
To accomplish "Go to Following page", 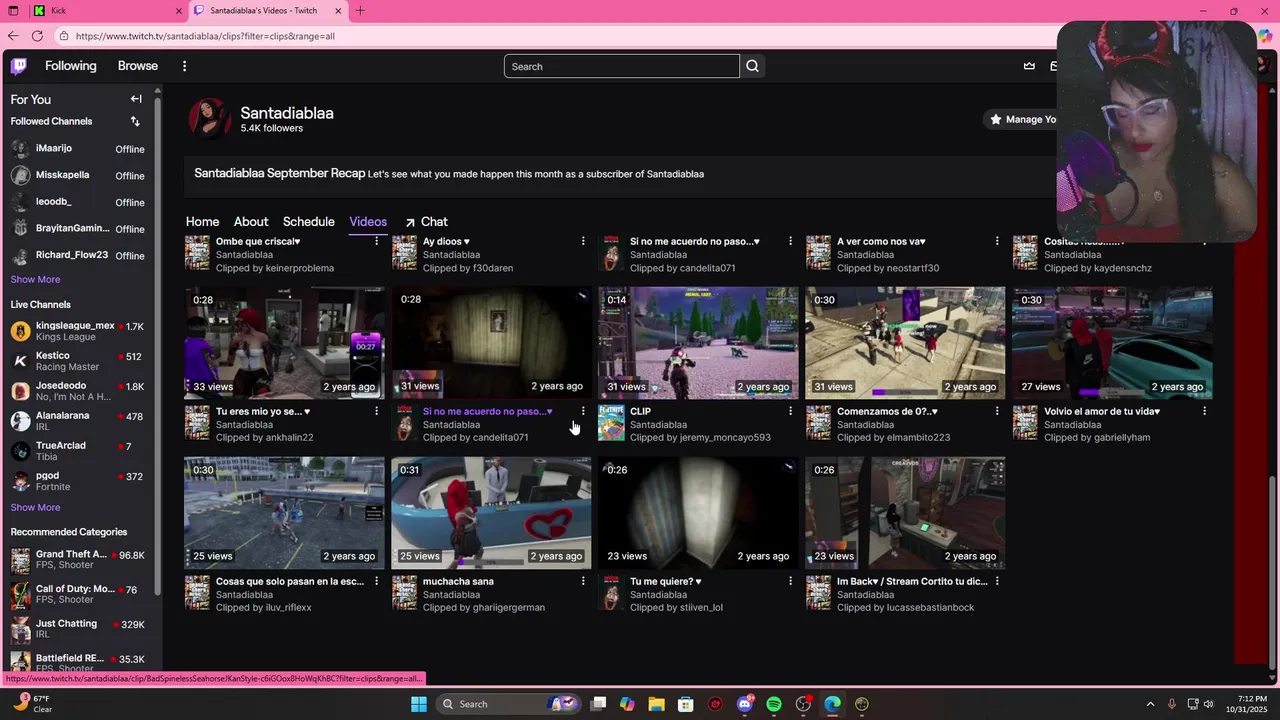I will pyautogui.click(x=71, y=66).
